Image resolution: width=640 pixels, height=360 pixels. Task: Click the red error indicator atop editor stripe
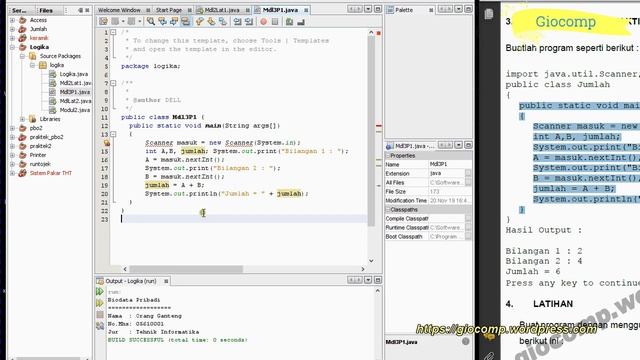click(378, 33)
